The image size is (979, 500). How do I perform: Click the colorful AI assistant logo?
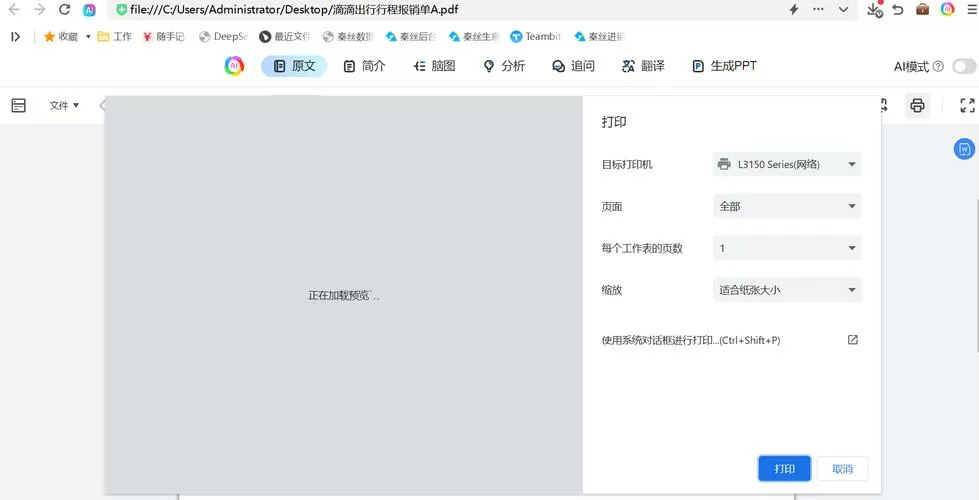[234, 66]
